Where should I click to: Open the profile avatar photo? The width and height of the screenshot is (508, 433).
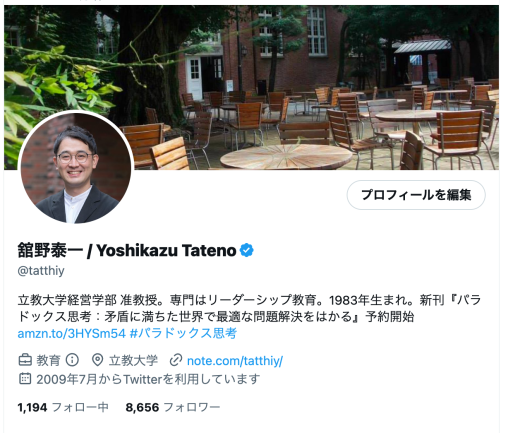pos(76,168)
